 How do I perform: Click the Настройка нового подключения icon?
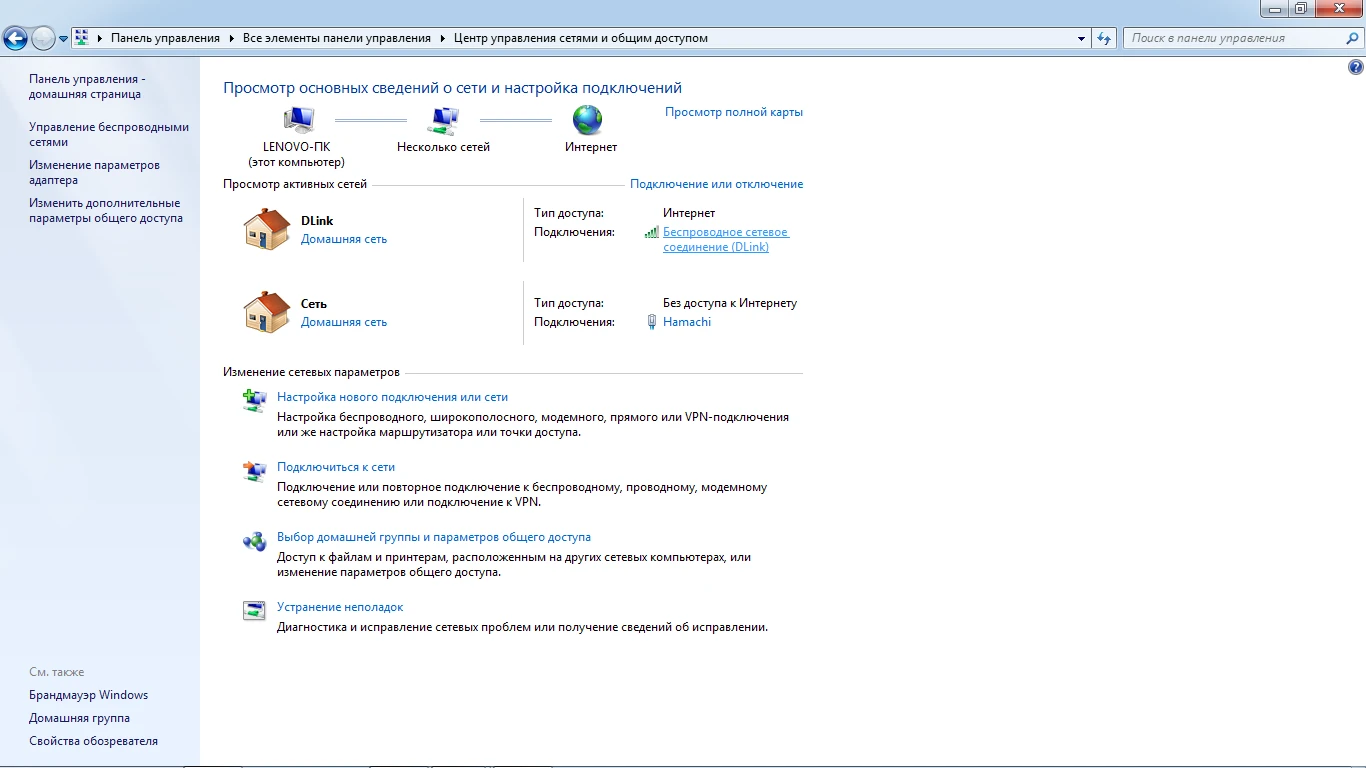click(x=253, y=400)
